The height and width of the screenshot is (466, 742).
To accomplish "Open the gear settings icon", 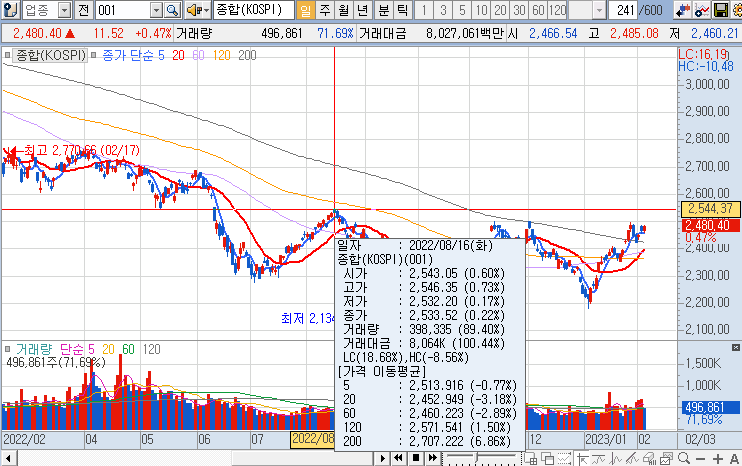I will [x=736, y=10].
